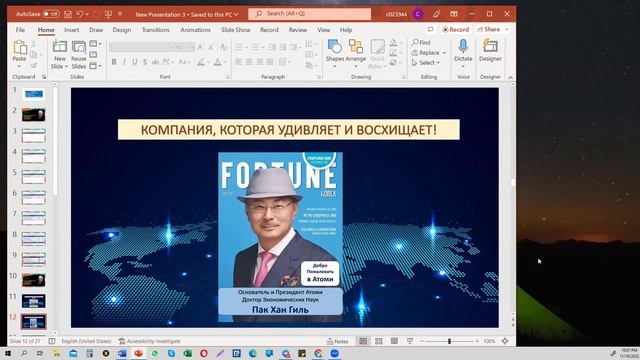The image size is (640, 360).
Task: Switch to the Design tab
Action: click(x=122, y=30)
